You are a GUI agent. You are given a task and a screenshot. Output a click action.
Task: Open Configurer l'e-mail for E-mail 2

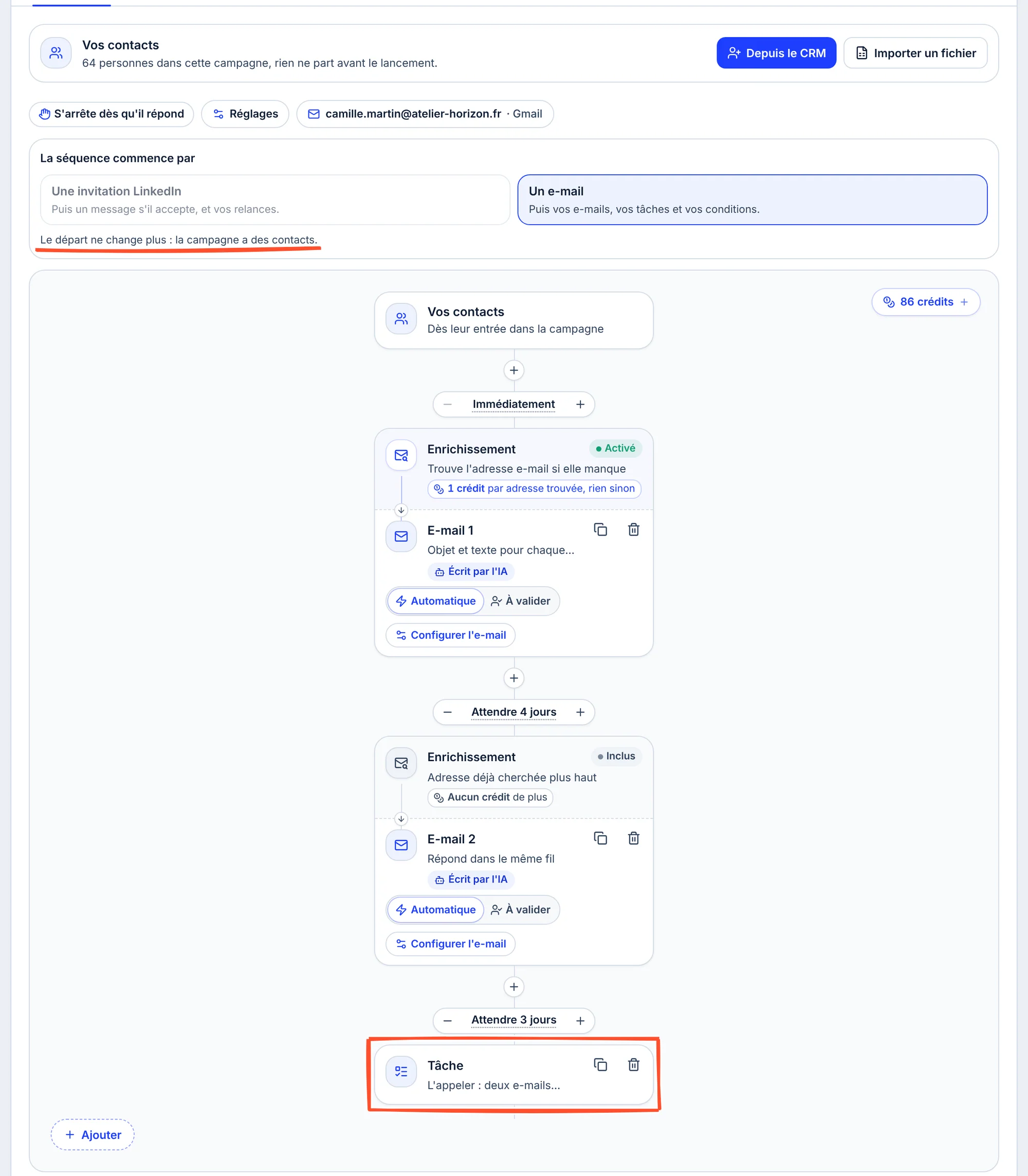[450, 944]
